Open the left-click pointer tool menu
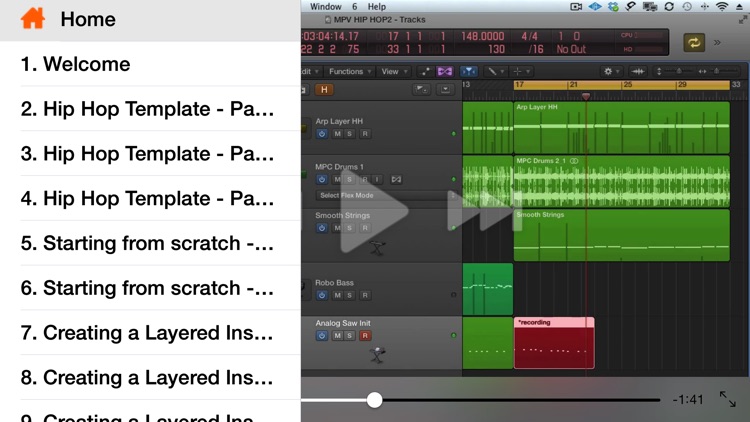 [x=495, y=71]
